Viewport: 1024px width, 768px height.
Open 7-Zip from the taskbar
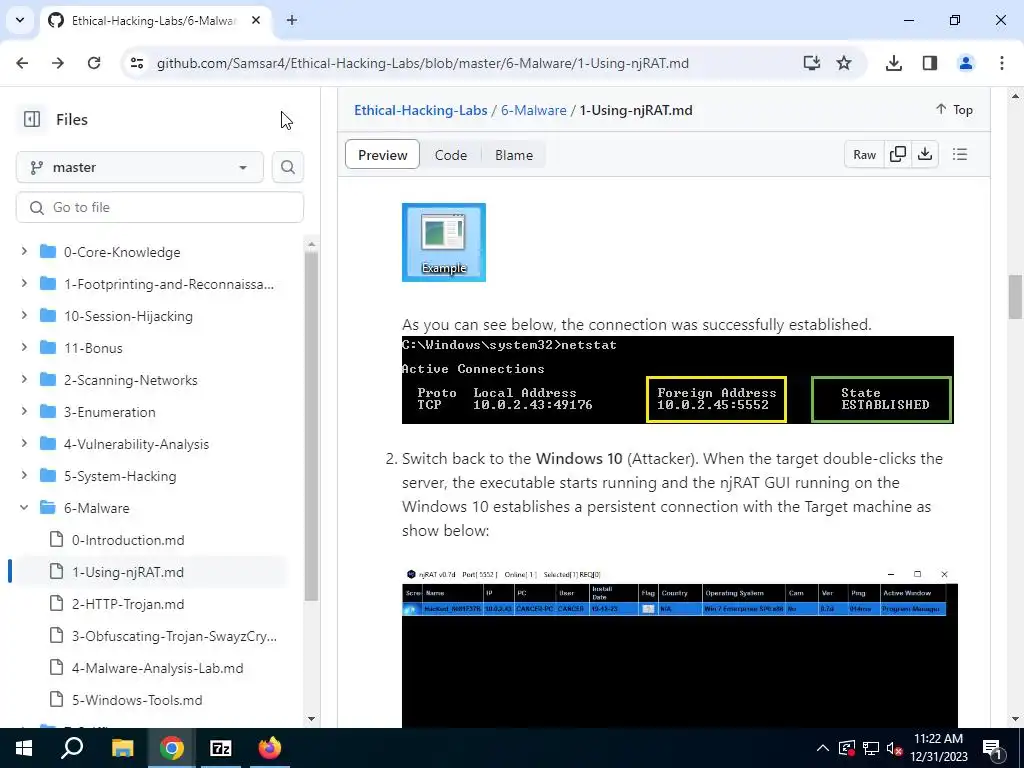(x=221, y=748)
